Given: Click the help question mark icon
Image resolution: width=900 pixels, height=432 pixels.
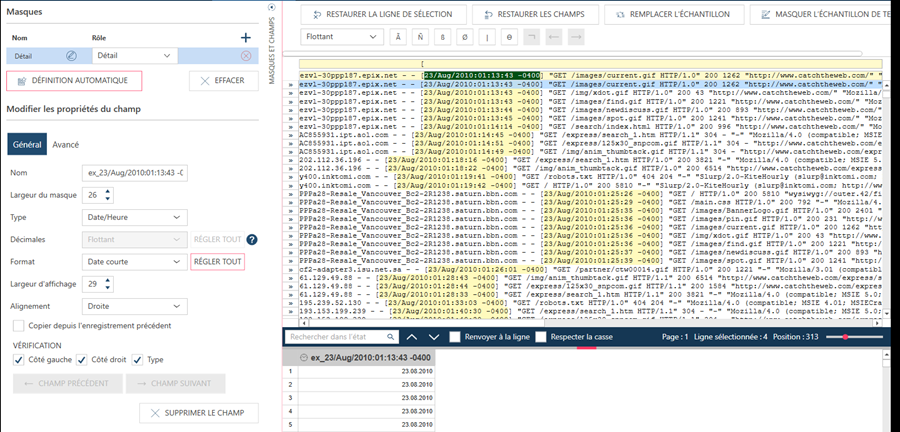Looking at the screenshot, I should click(252, 239).
